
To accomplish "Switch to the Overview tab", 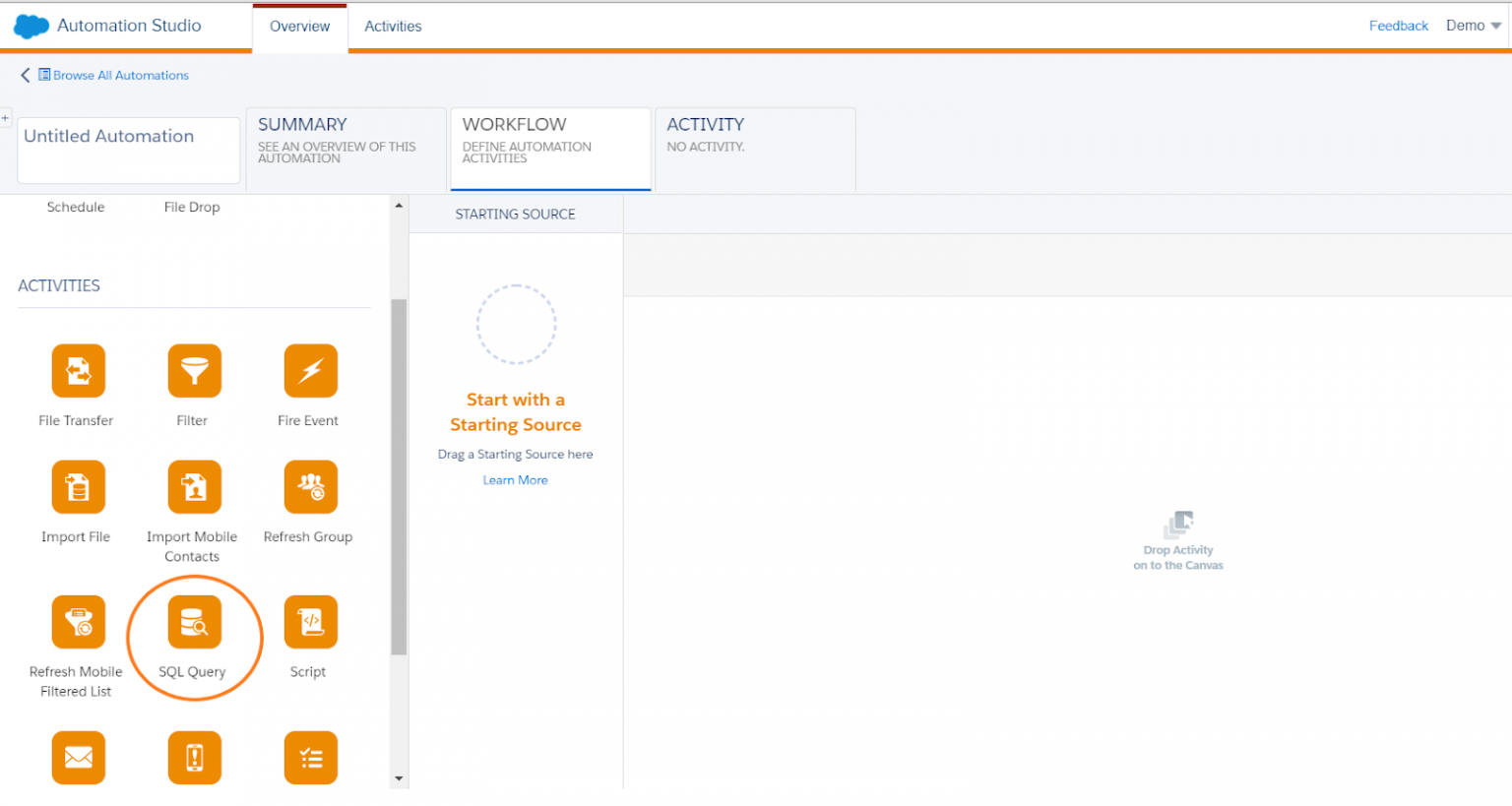I will (x=299, y=27).
